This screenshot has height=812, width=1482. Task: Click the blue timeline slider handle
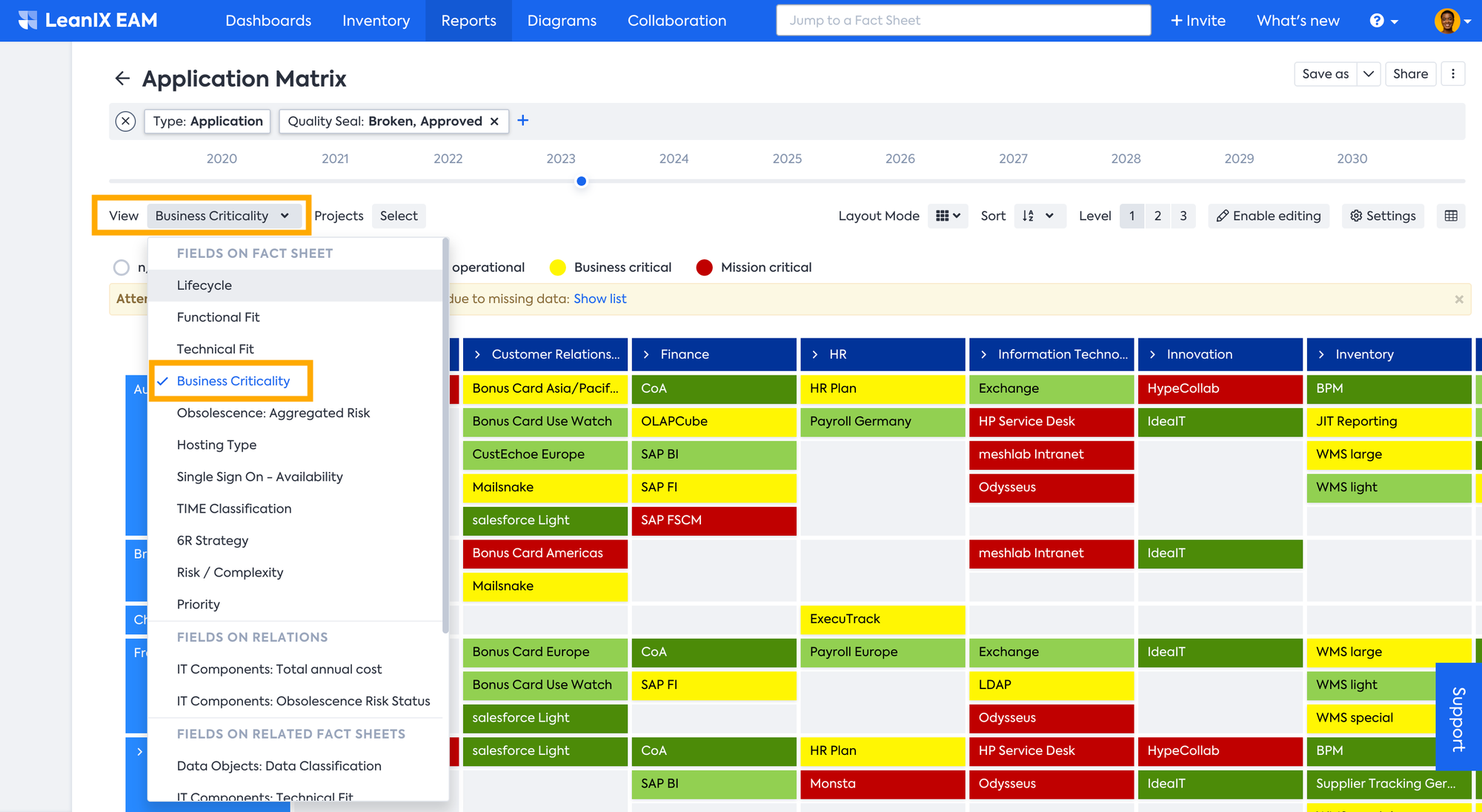click(582, 181)
